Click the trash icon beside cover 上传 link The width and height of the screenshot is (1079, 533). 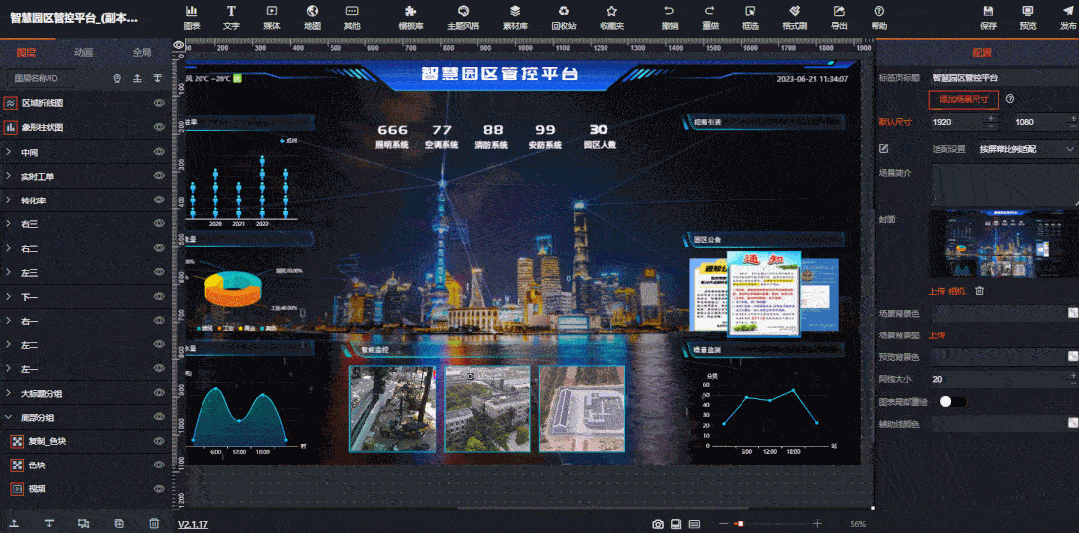tap(979, 291)
